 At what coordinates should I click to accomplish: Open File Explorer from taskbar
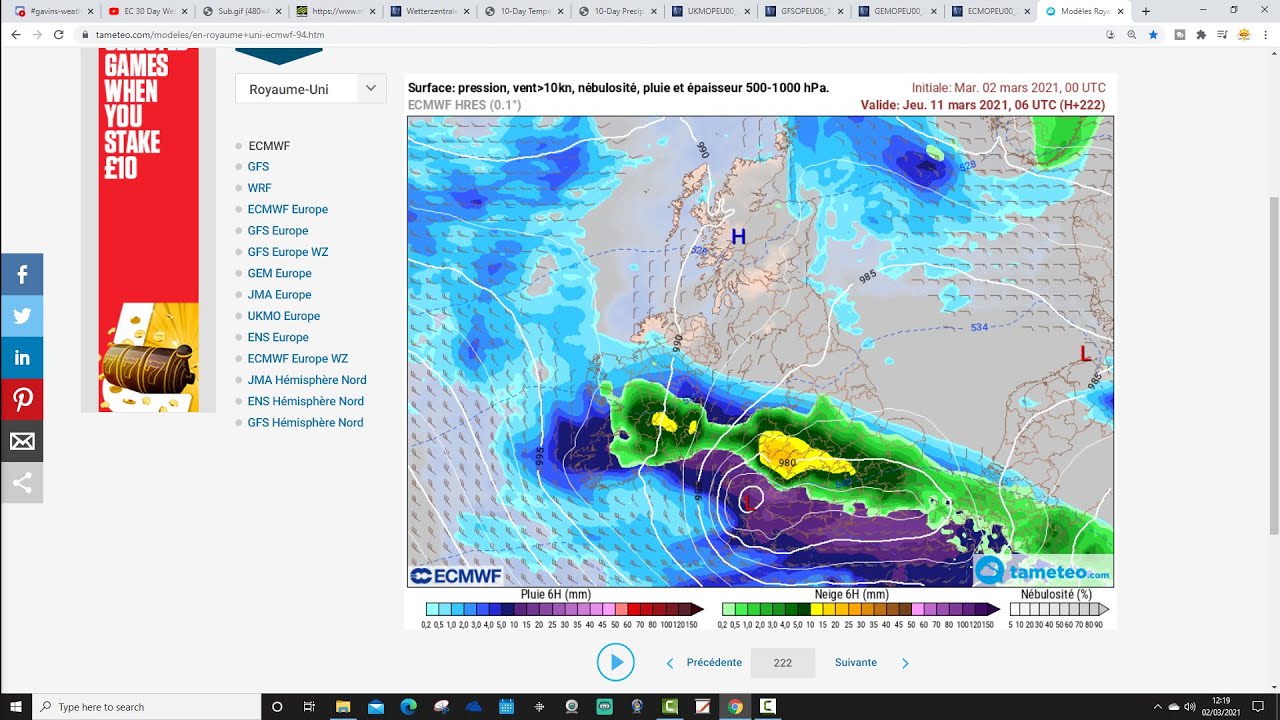pyautogui.click(x=343, y=707)
